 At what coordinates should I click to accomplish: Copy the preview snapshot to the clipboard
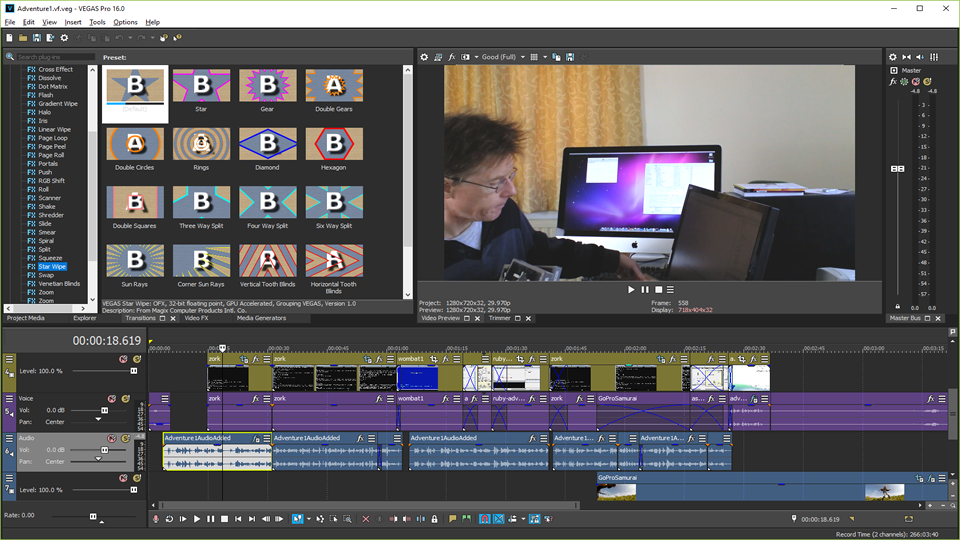[557, 57]
